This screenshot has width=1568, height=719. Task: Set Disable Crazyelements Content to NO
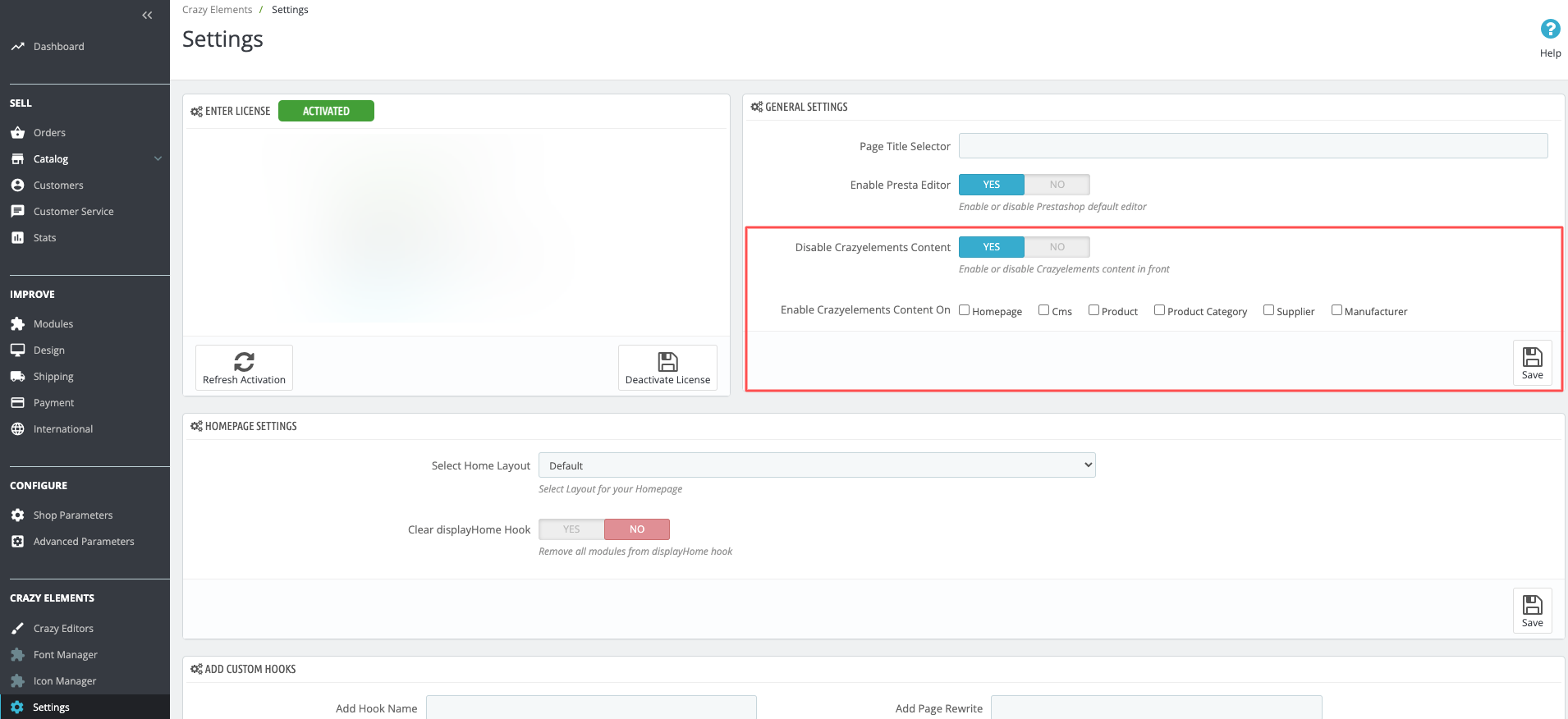pyautogui.click(x=1057, y=247)
